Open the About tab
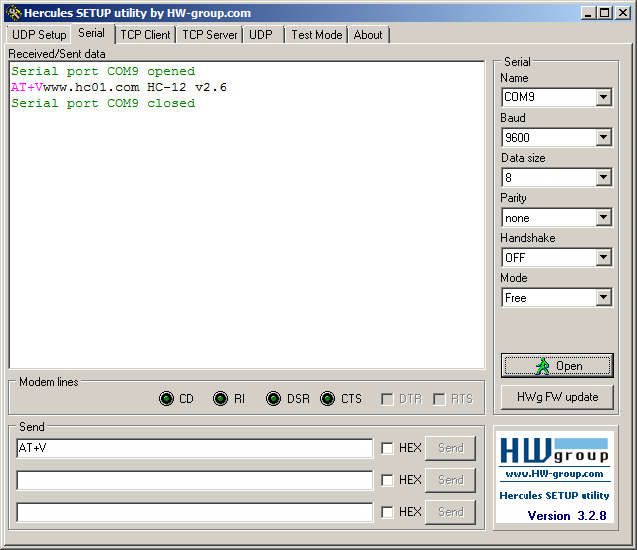637x550 pixels. click(x=368, y=35)
